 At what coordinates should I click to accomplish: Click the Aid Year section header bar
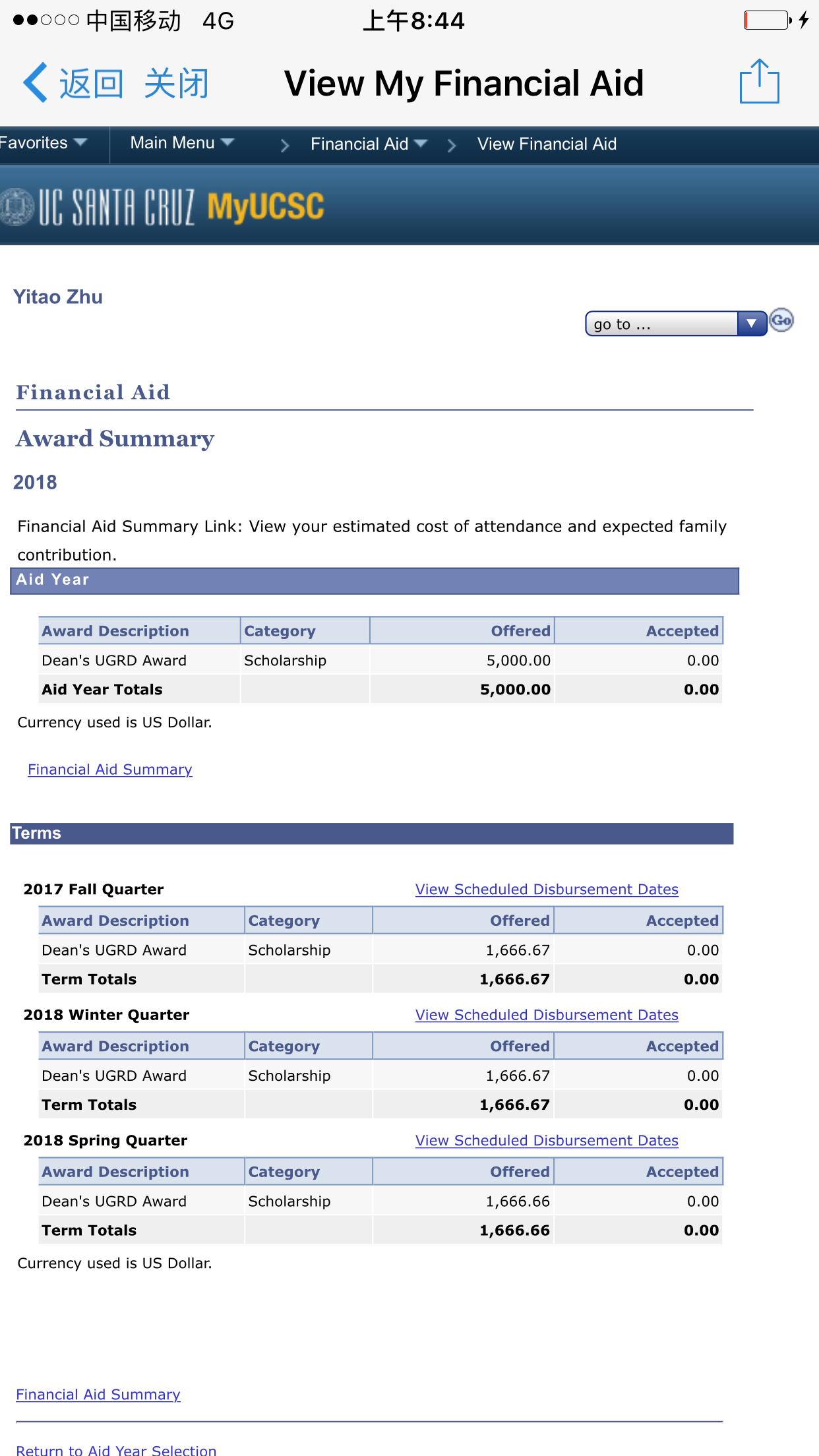[x=374, y=580]
